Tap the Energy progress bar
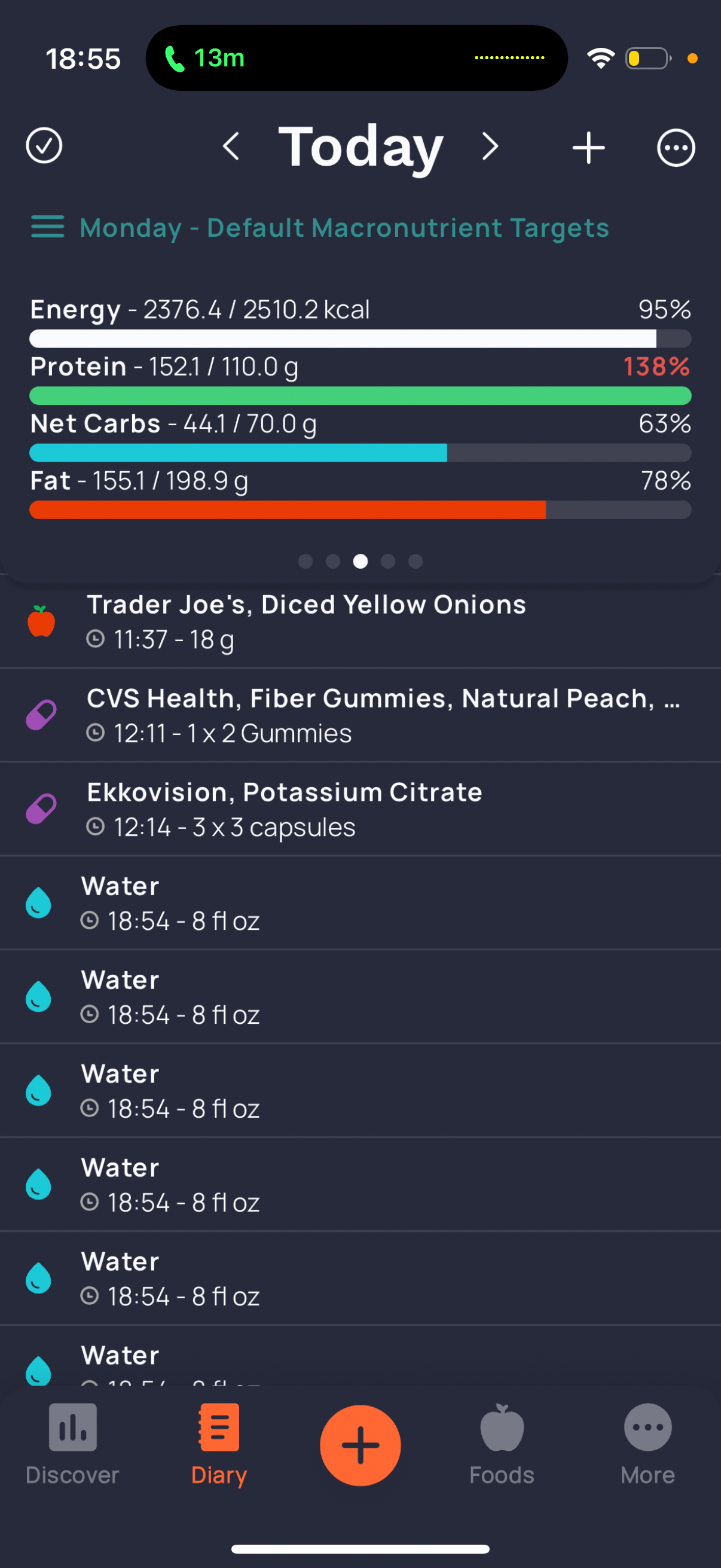 [x=360, y=338]
